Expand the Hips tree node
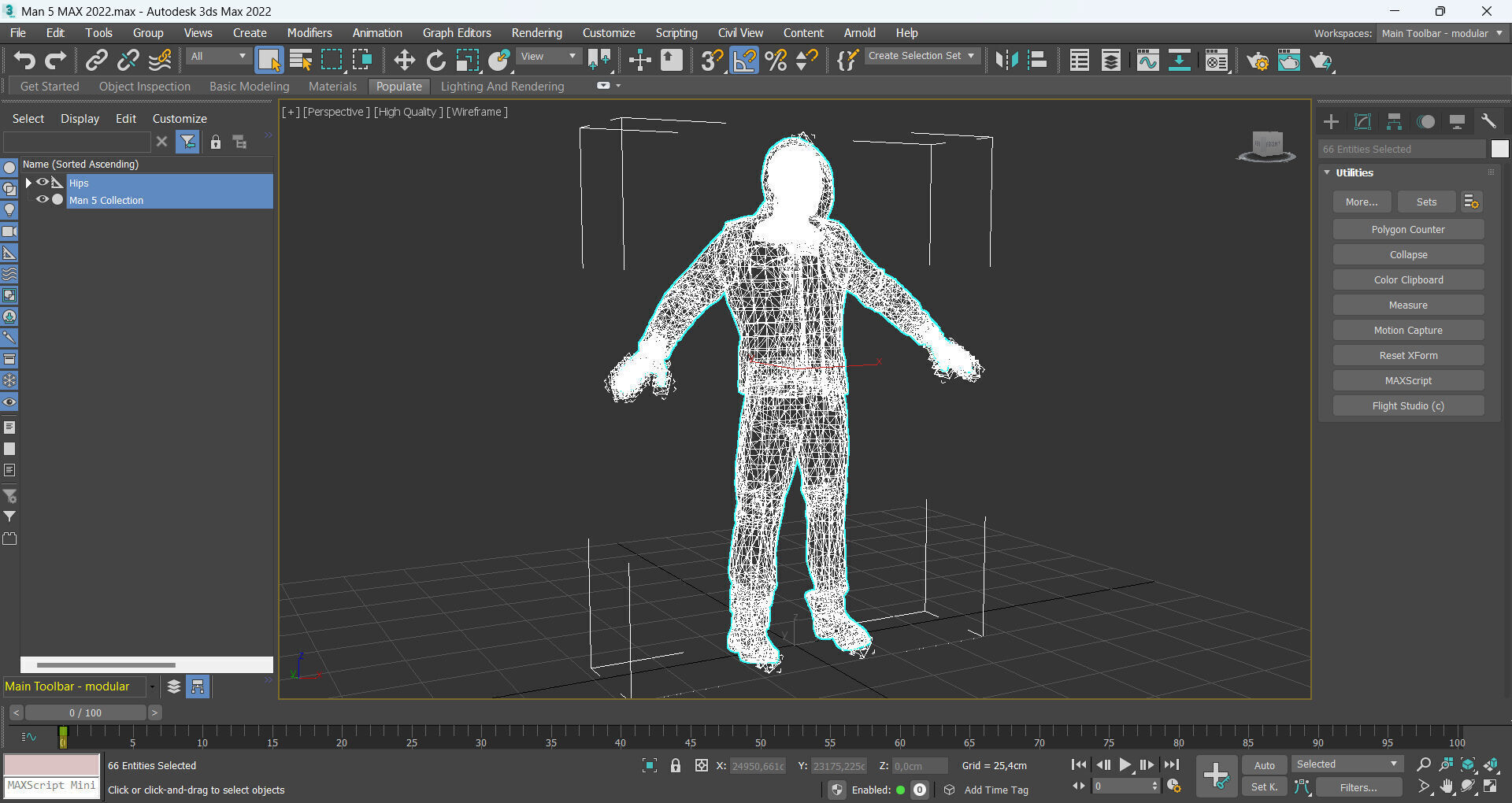This screenshot has height=803, width=1512. pyautogui.click(x=28, y=183)
